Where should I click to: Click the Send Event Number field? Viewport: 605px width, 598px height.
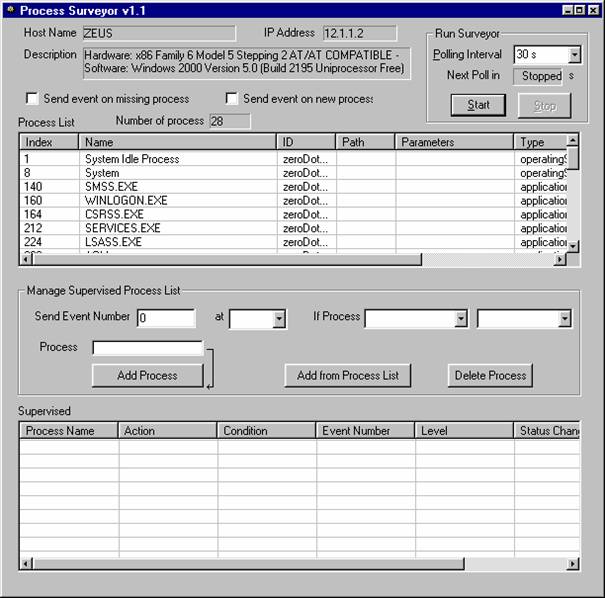point(166,318)
